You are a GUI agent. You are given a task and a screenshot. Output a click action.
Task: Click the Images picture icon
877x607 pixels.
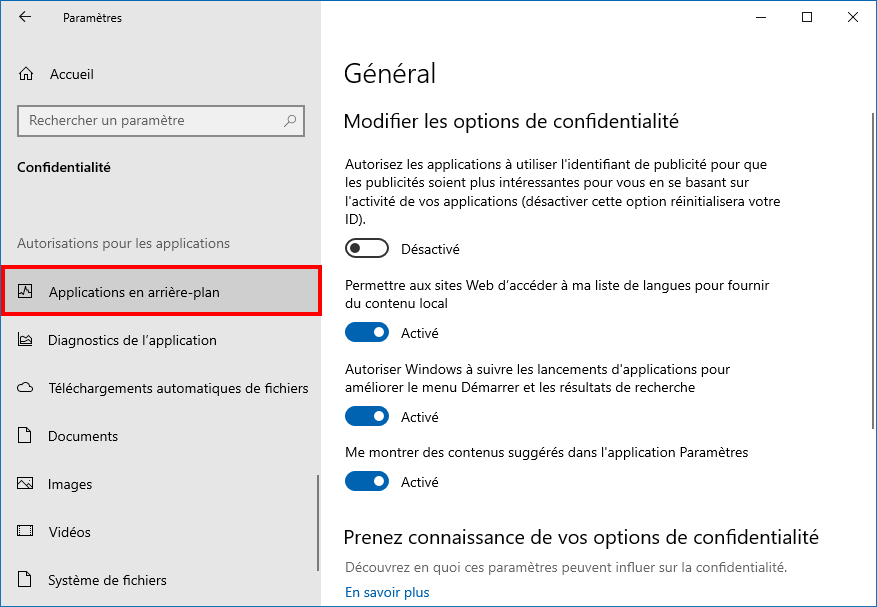coord(25,483)
